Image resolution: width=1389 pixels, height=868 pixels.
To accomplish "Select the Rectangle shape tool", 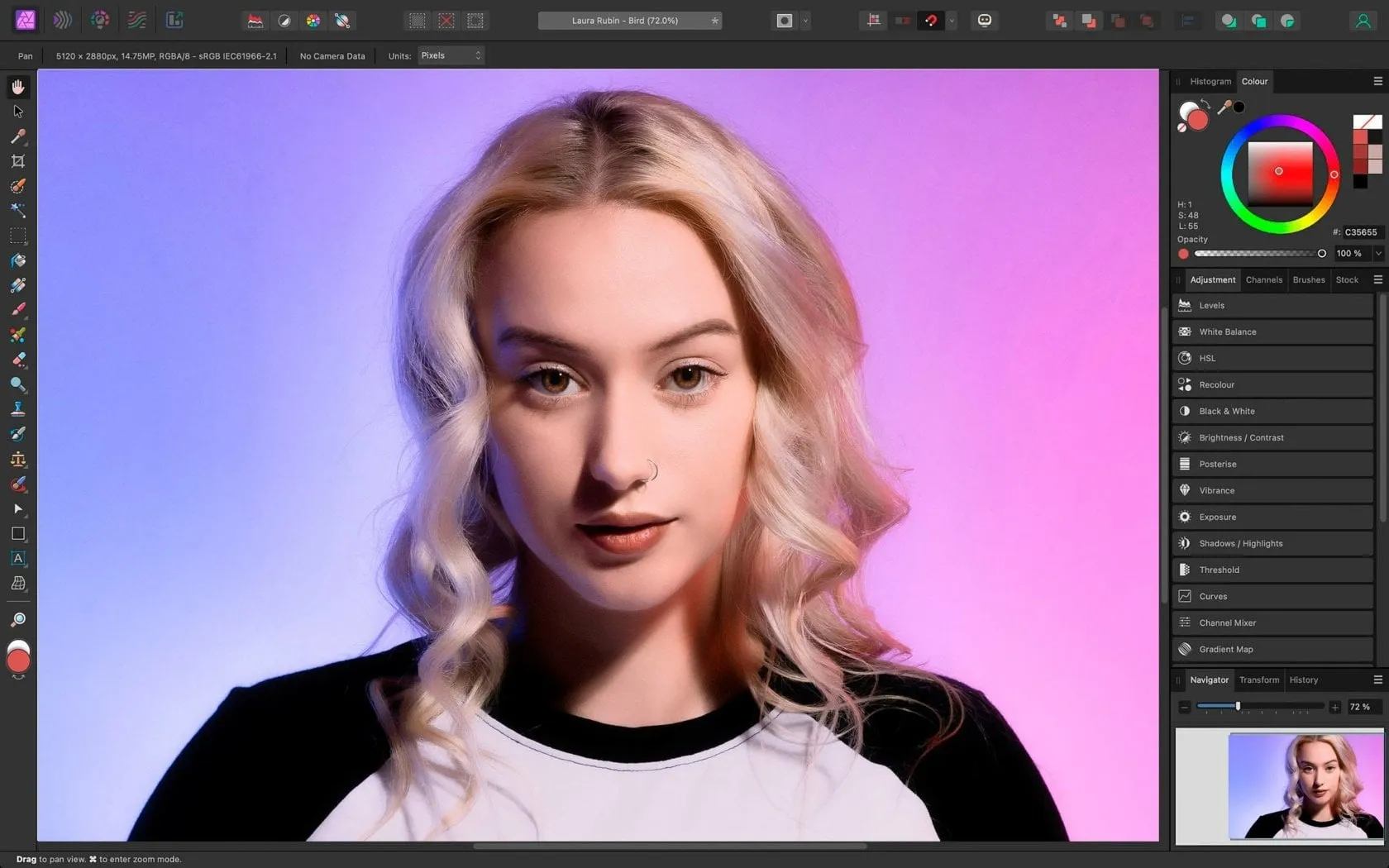I will pos(18,534).
